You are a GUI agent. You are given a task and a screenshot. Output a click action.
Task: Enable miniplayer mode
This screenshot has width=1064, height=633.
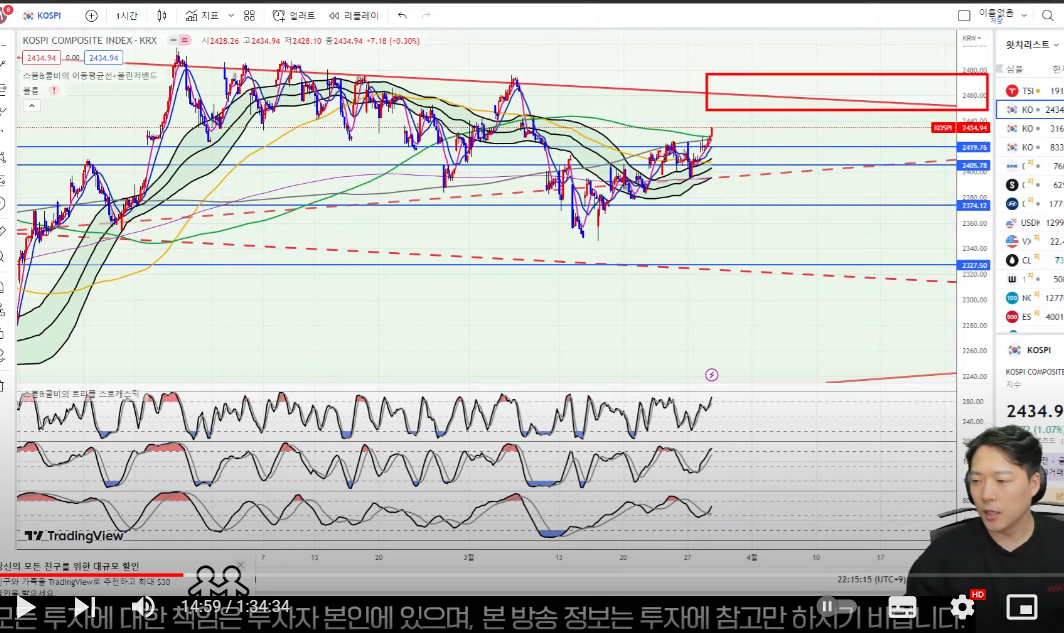(x=1022, y=607)
